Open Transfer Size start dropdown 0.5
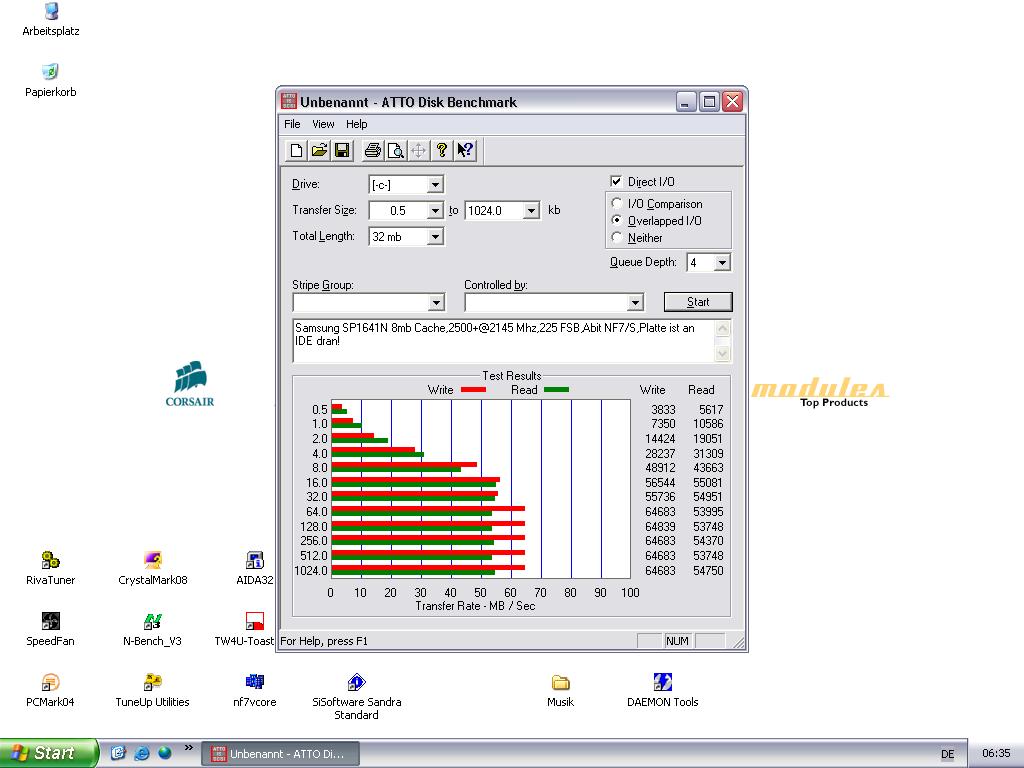Screen dimensions: 1024x768 (x=436, y=211)
